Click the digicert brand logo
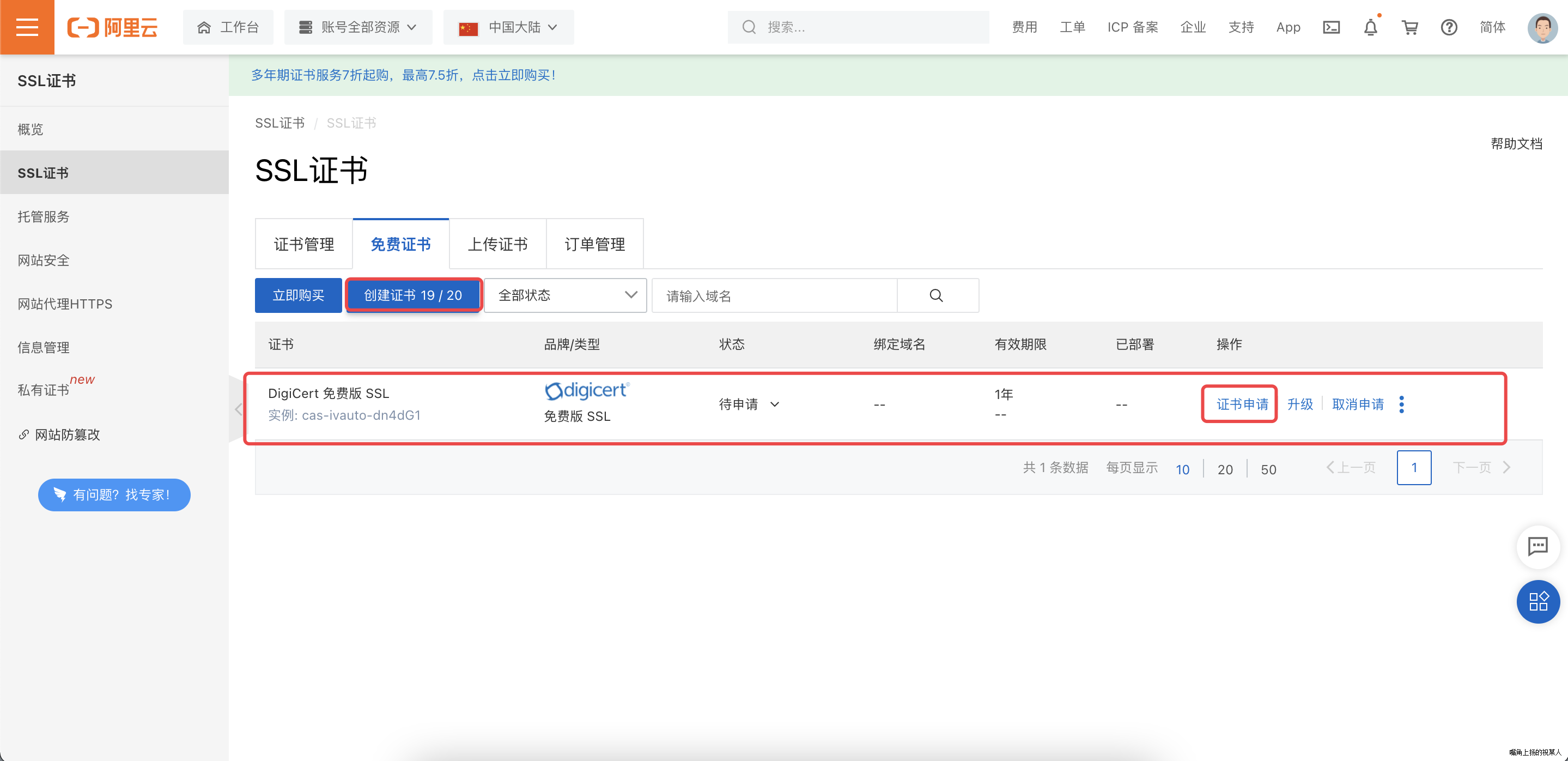The width and height of the screenshot is (1568, 761). 586,391
